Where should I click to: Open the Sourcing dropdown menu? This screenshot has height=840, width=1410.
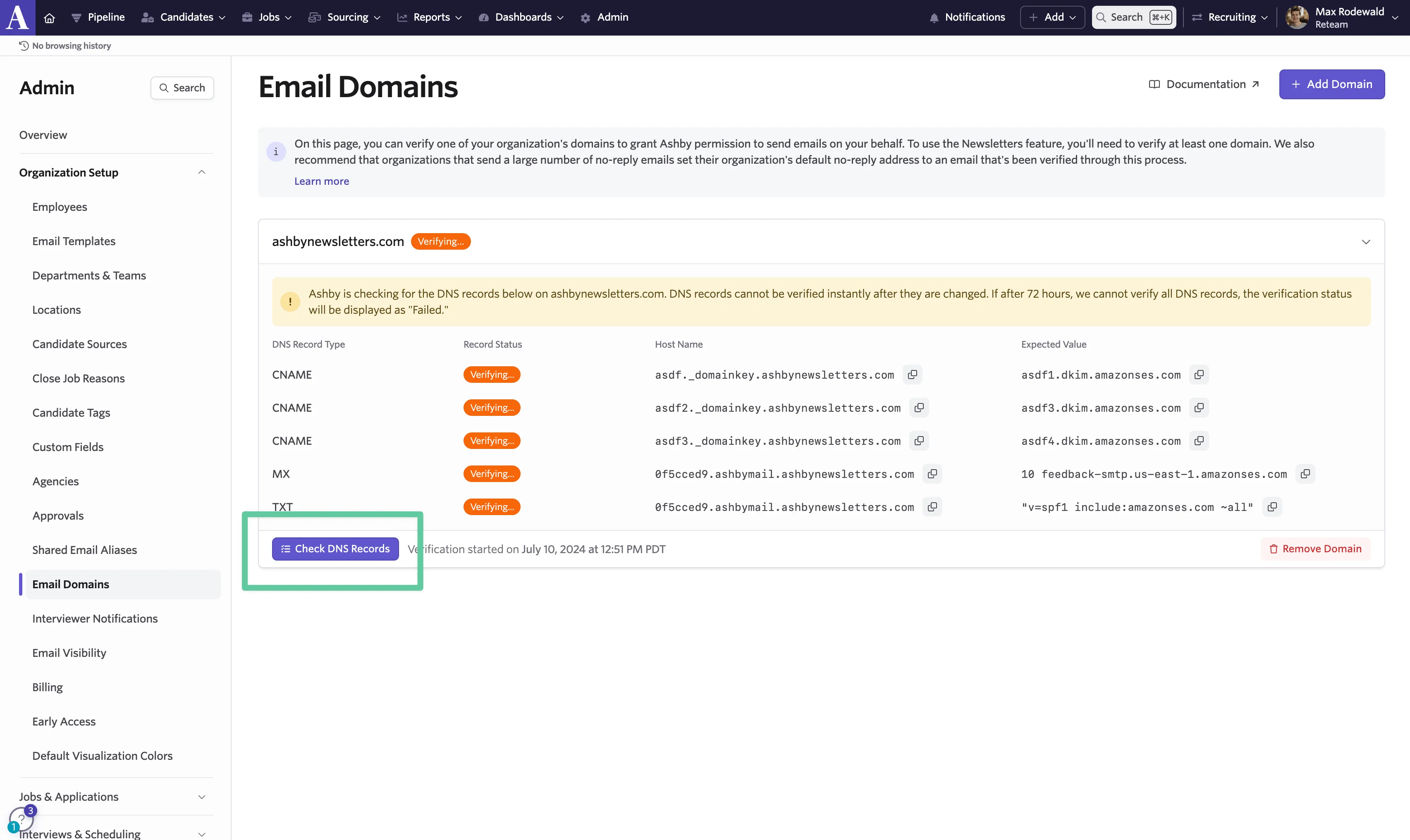tap(344, 17)
